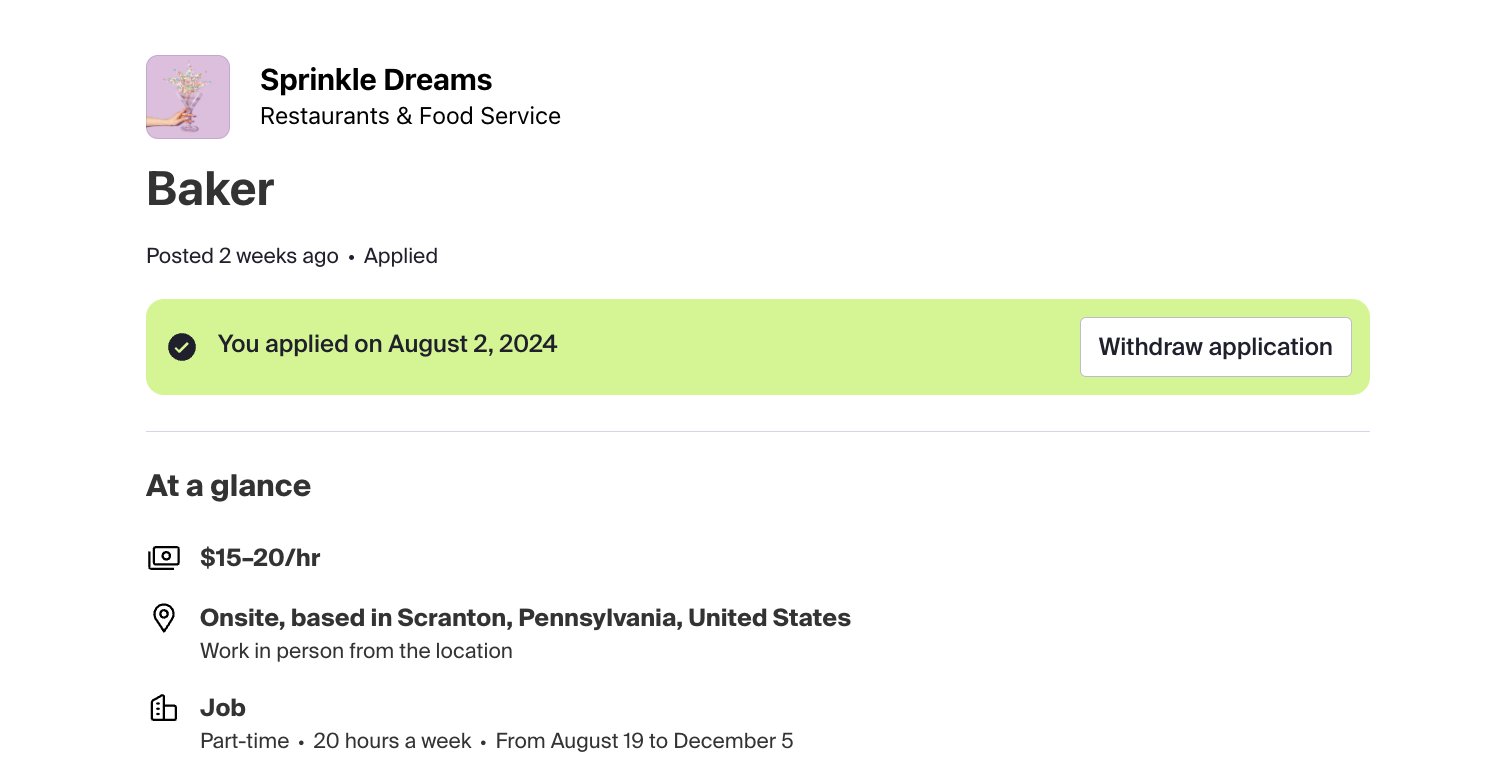Click the Work in person from the location text
The height and width of the screenshot is (768, 1512).
356,651
